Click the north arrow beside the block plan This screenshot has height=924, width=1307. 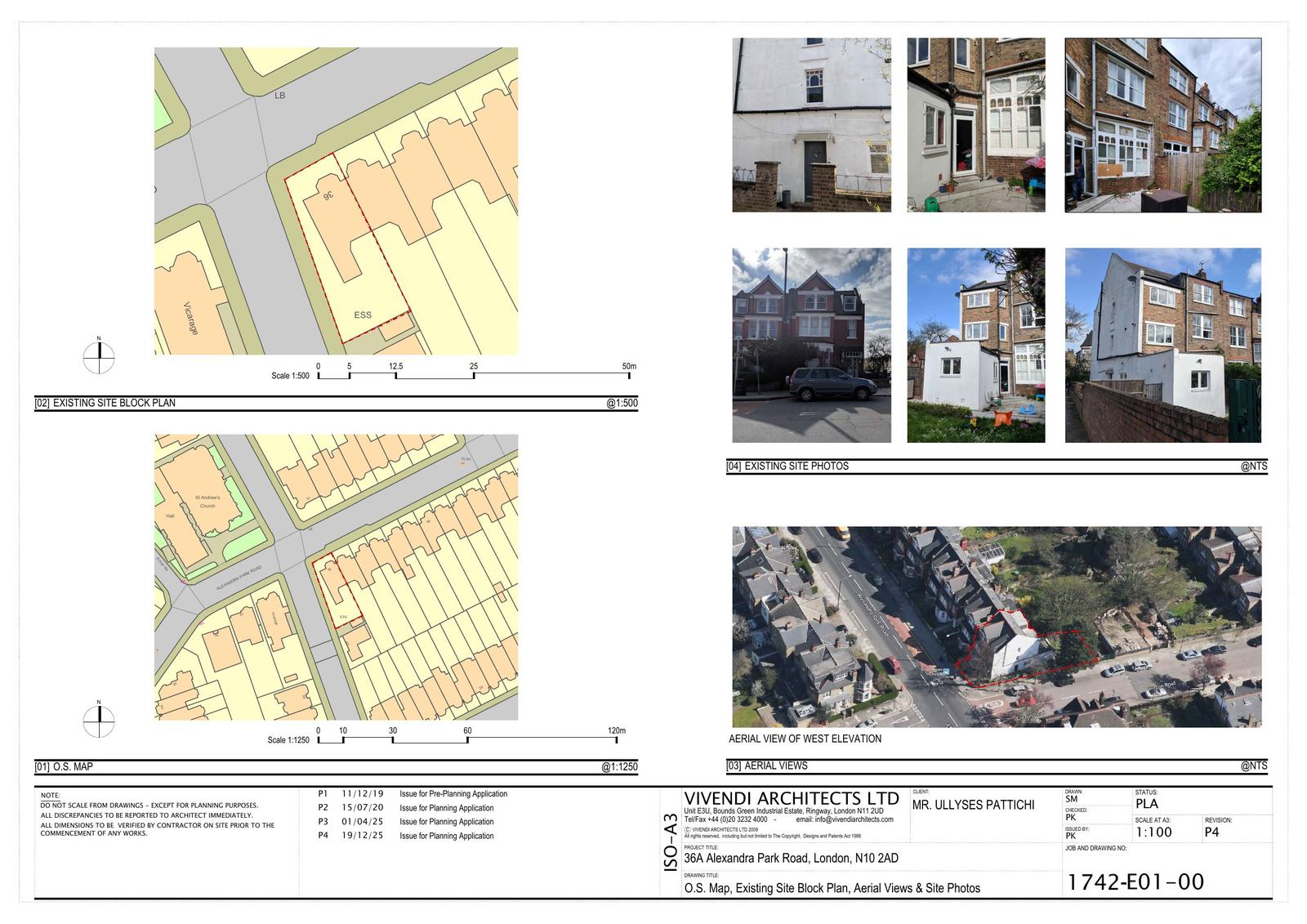[99, 356]
